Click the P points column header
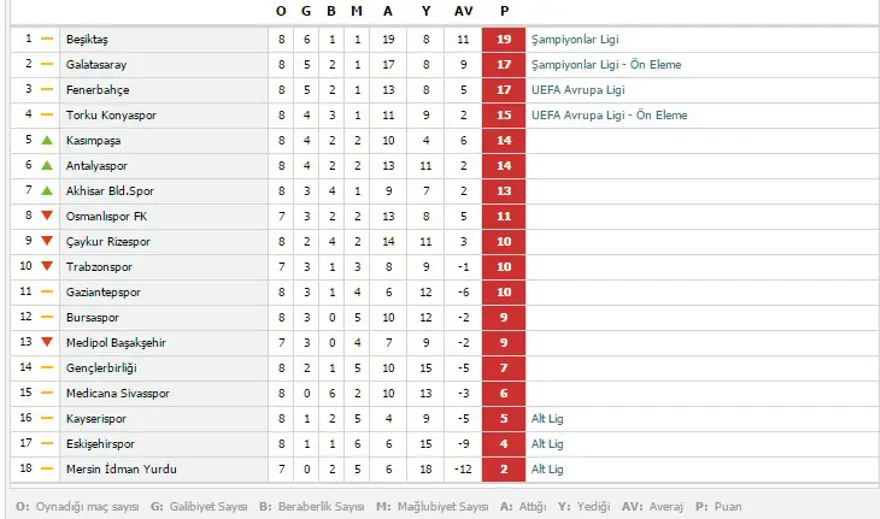Viewport: 880px width, 519px height. pyautogui.click(x=504, y=11)
